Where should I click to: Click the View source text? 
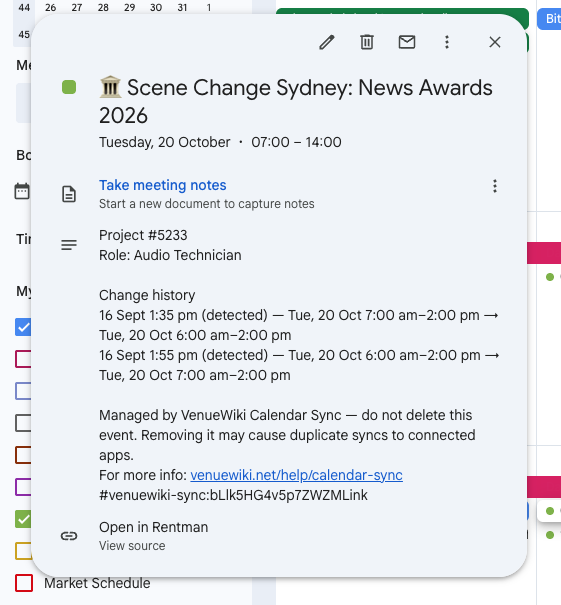132,546
